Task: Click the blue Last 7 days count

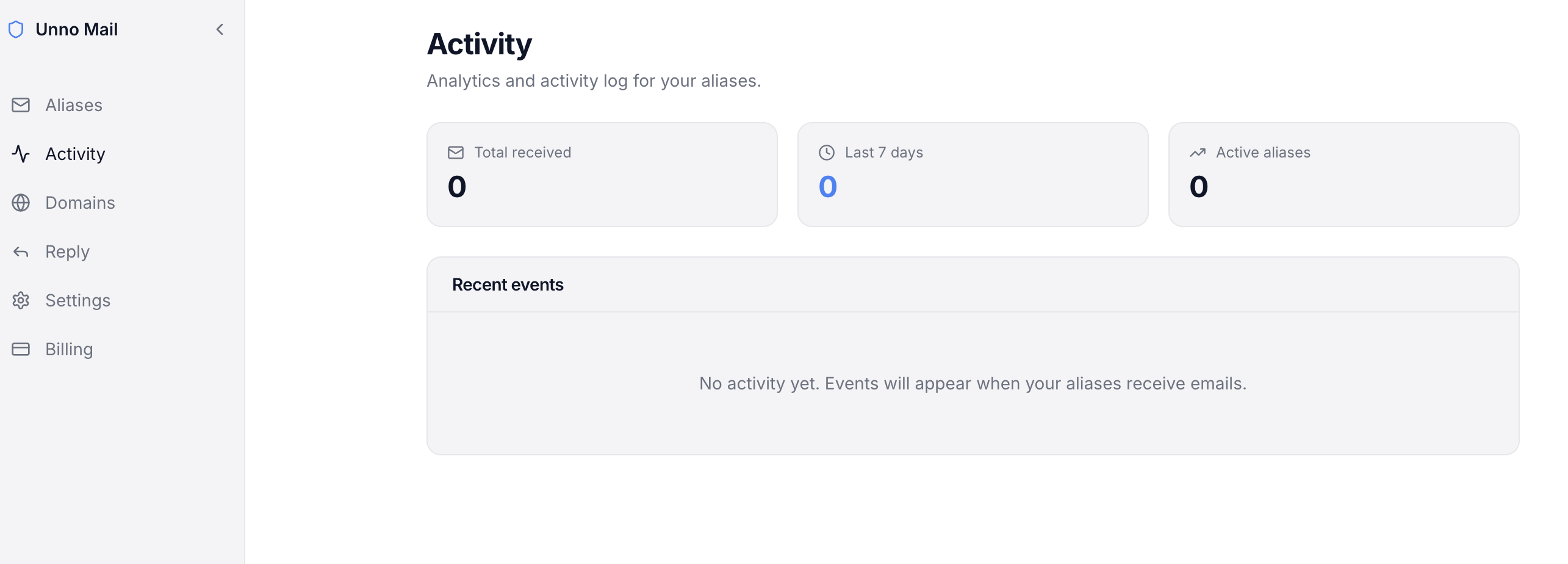Action: (x=828, y=187)
